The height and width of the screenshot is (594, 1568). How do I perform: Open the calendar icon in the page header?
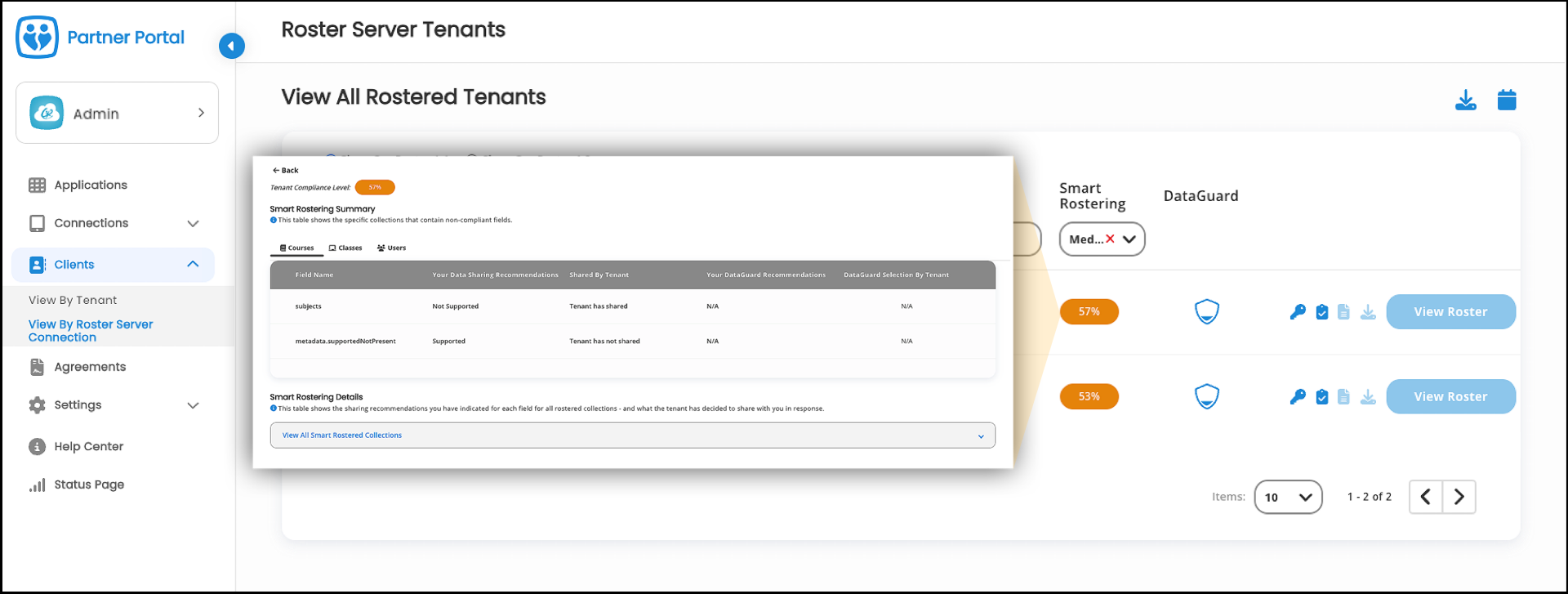tap(1506, 100)
